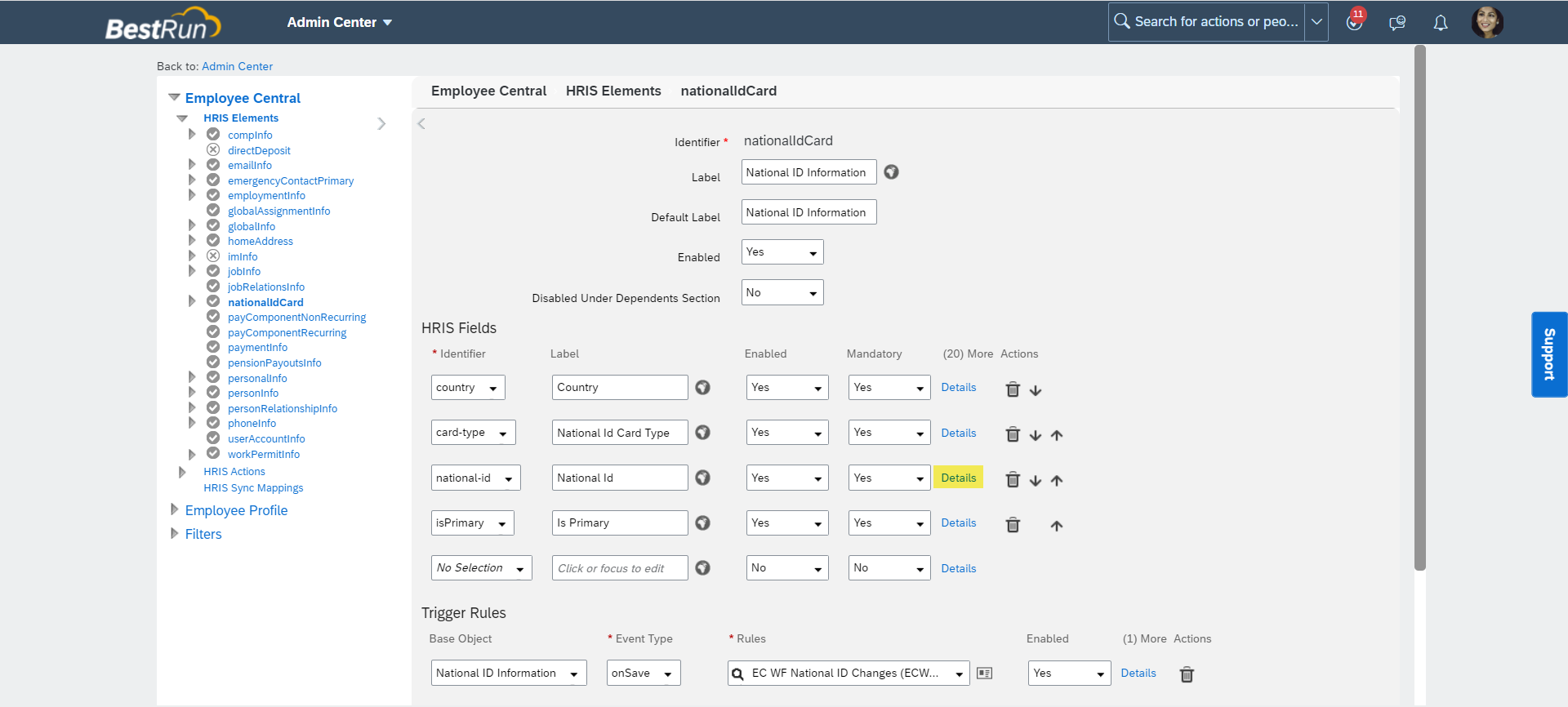
Task: Select jobInfo in the HRIS tree
Action: click(244, 272)
